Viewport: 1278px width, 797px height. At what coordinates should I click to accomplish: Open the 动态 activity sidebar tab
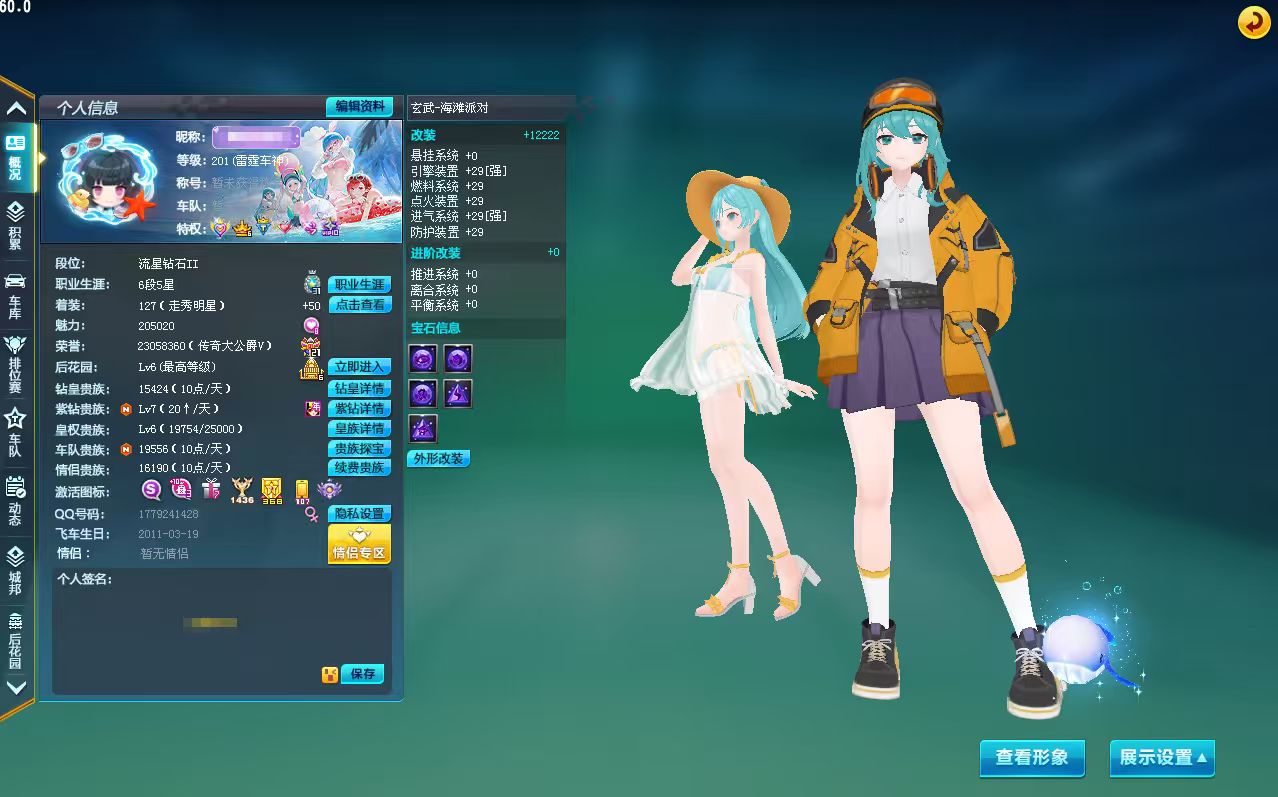pyautogui.click(x=16, y=500)
